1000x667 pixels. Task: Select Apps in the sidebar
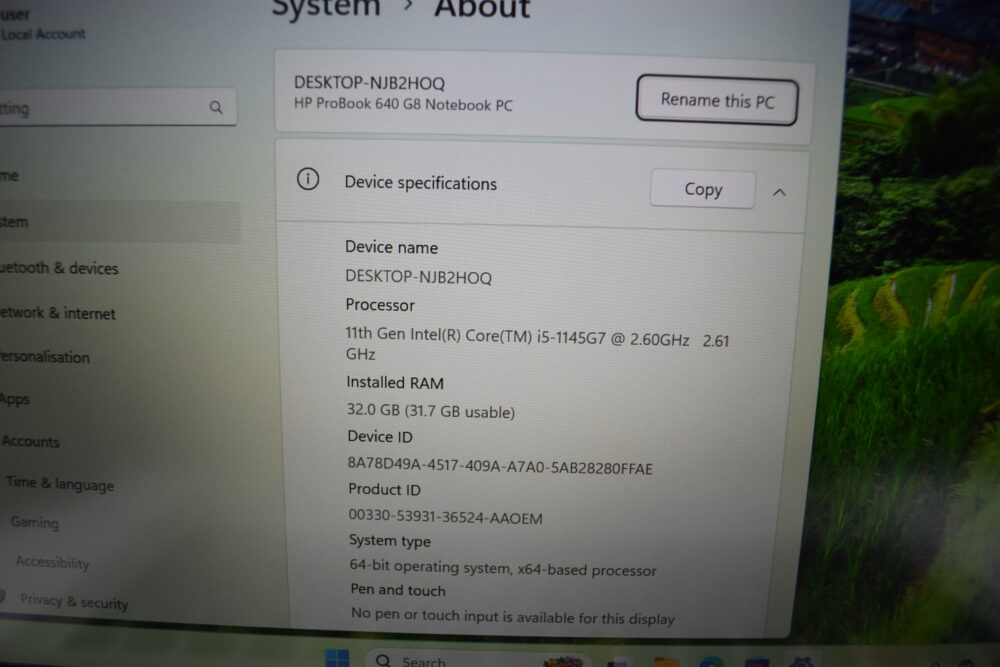[15, 399]
